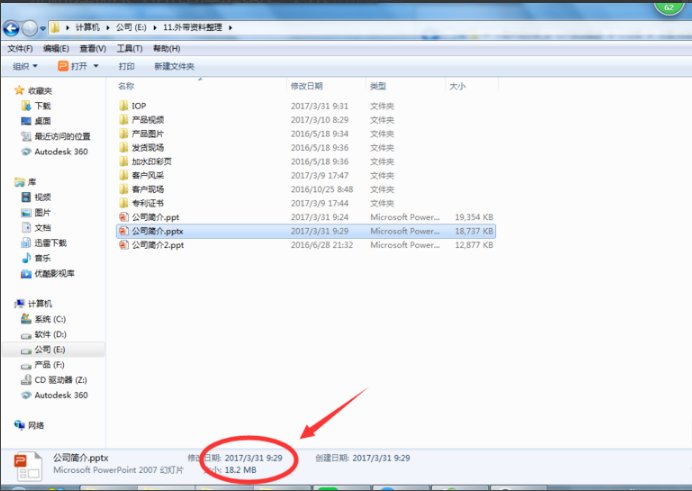Select 11.外带资料整理 in the address path
The height and width of the screenshot is (491, 692).
click(x=192, y=27)
